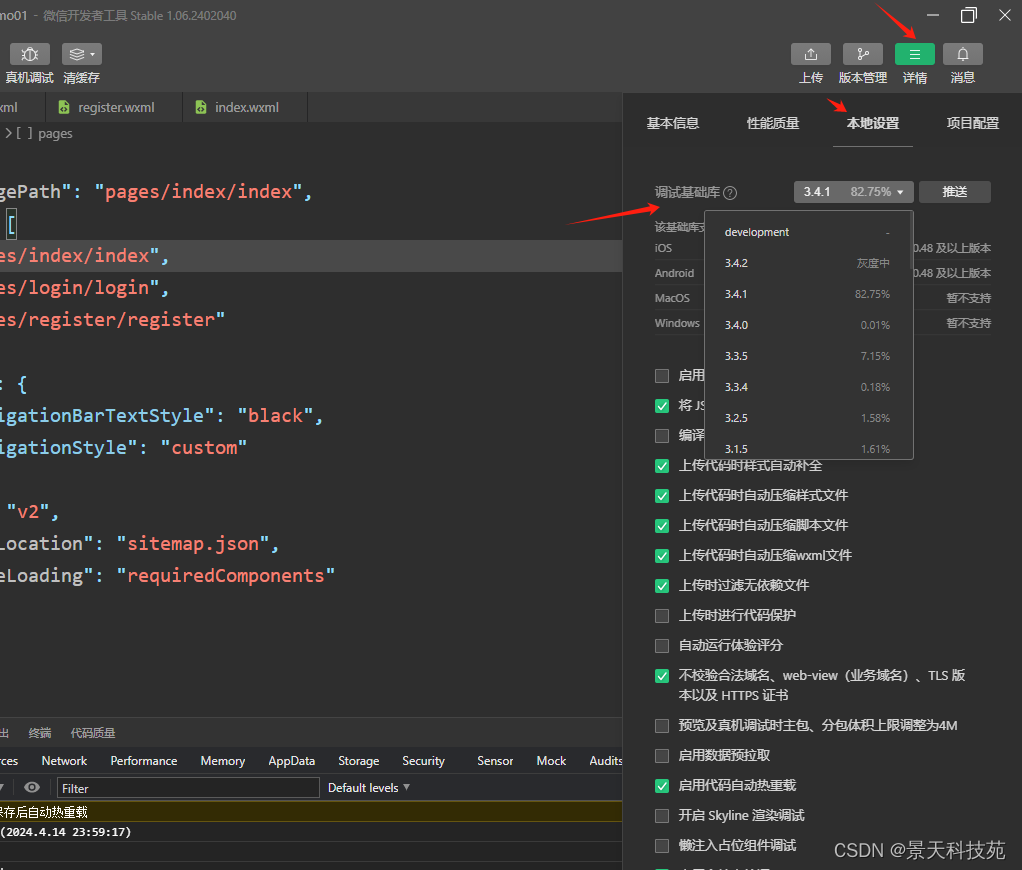Enable 上传时进行代码保护
This screenshot has height=870, width=1022.
coord(662,616)
